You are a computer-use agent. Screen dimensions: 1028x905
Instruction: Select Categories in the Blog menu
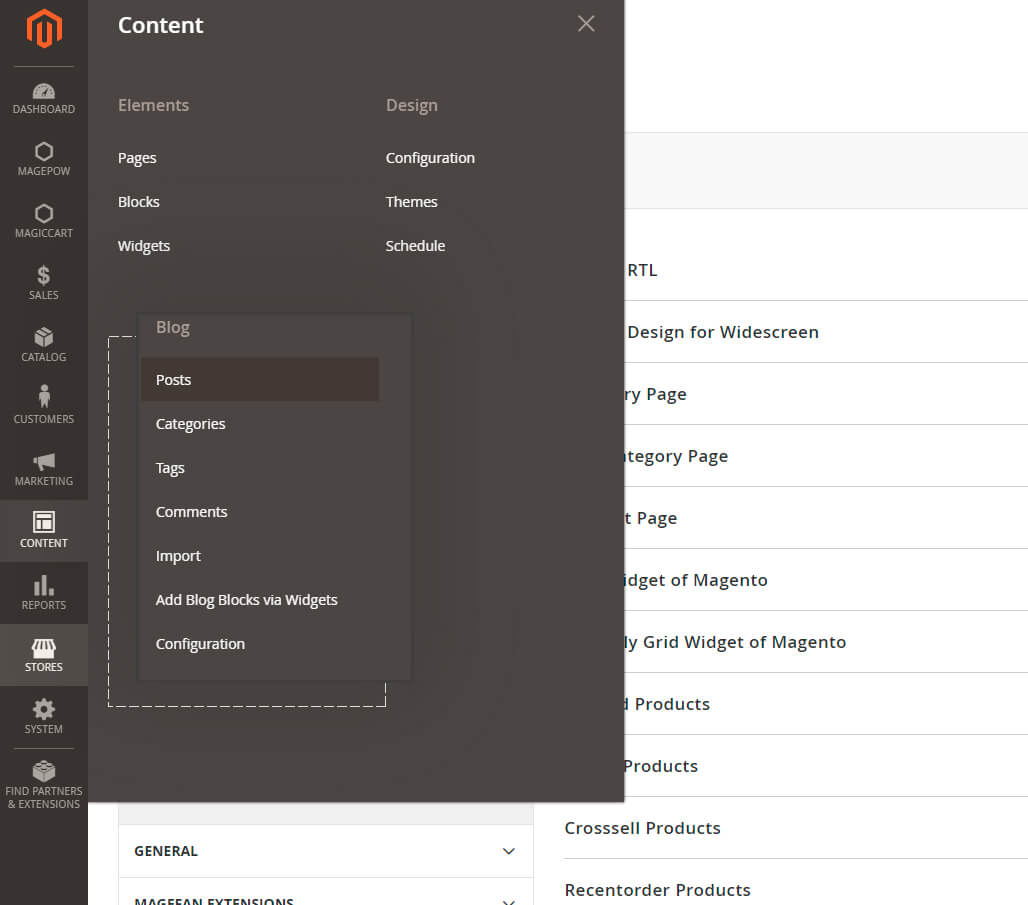tap(190, 424)
